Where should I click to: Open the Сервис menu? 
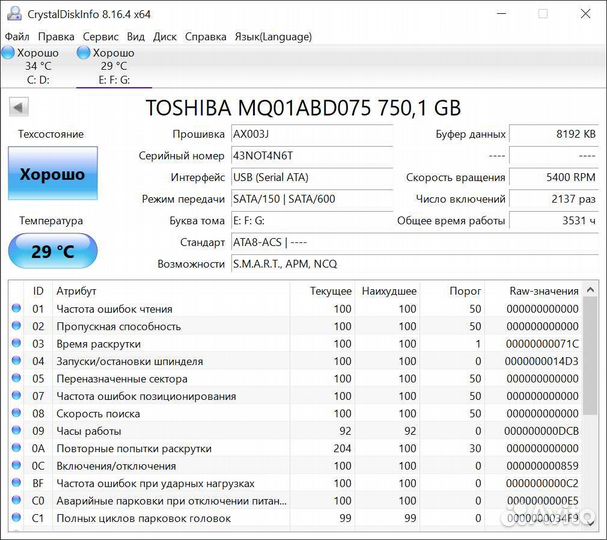[100, 37]
